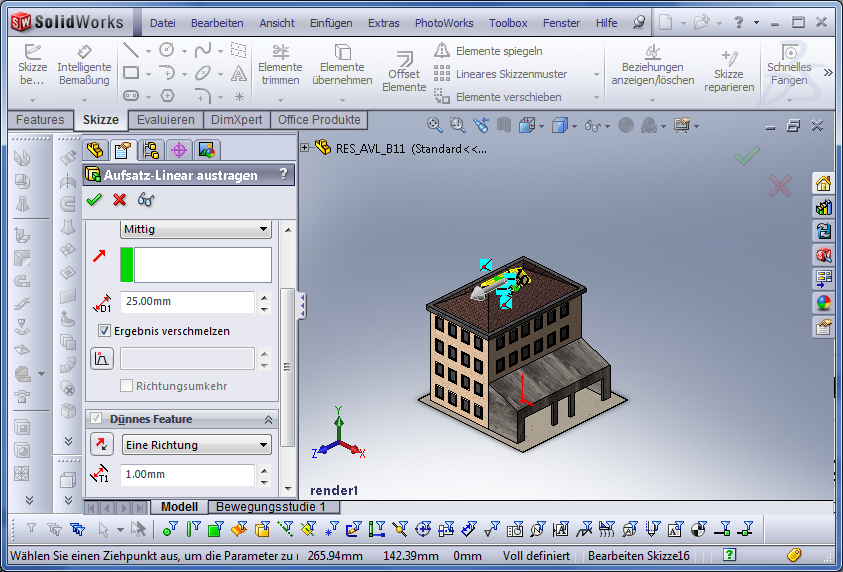Switch to the Evaluieren tab
This screenshot has width=843, height=572.
coord(166,120)
